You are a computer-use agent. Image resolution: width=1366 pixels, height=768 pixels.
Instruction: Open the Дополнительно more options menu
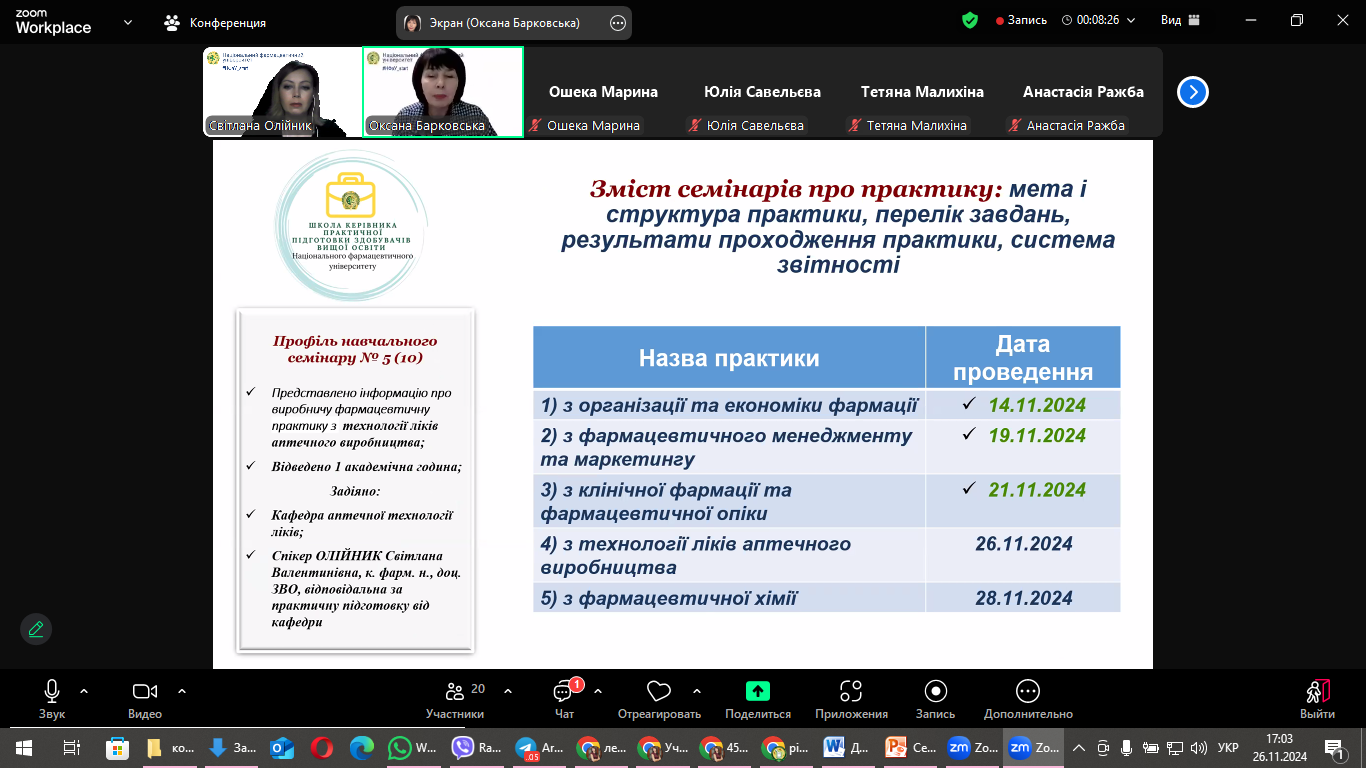point(1028,699)
